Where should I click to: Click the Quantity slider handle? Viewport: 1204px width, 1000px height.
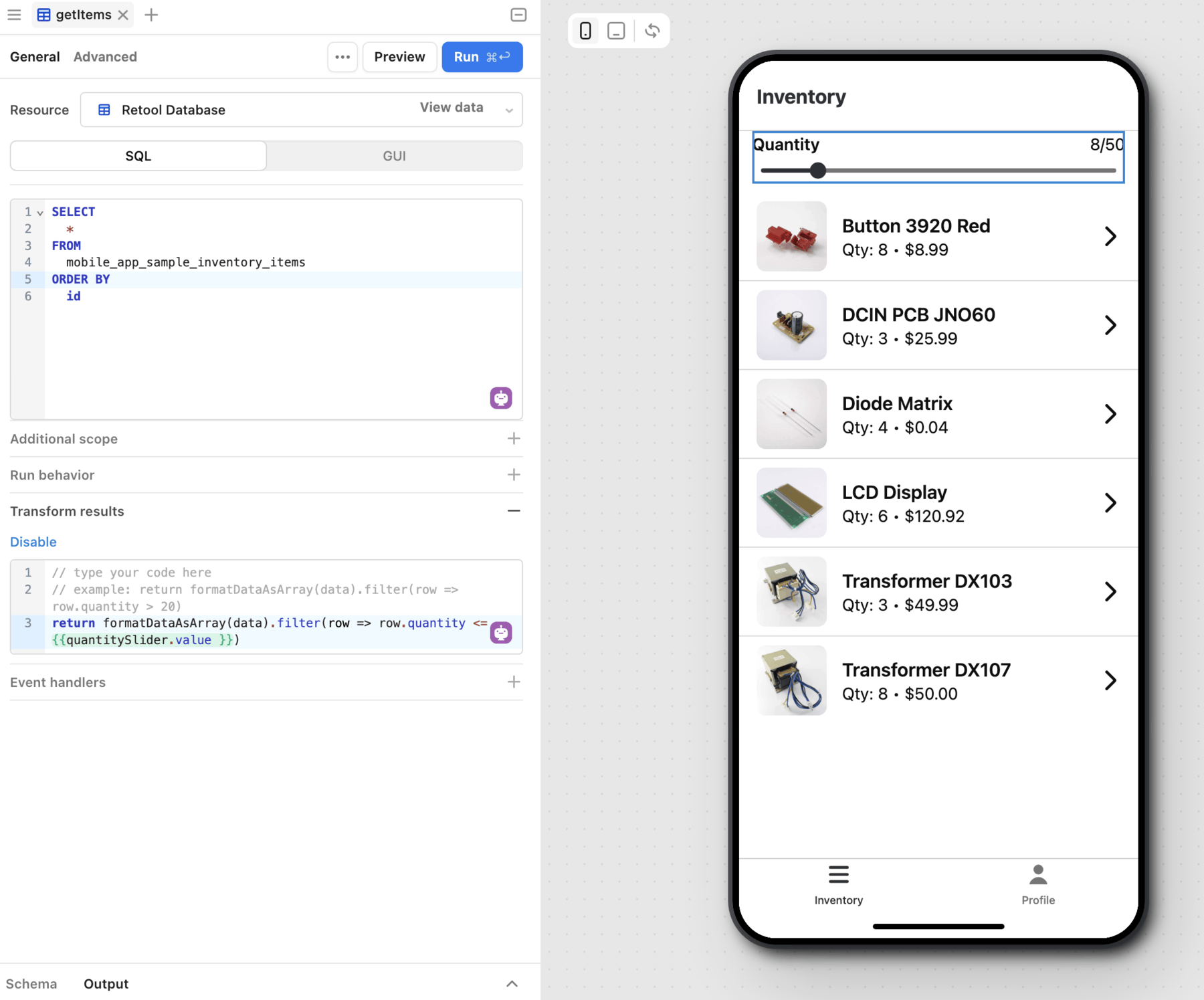tap(817, 171)
